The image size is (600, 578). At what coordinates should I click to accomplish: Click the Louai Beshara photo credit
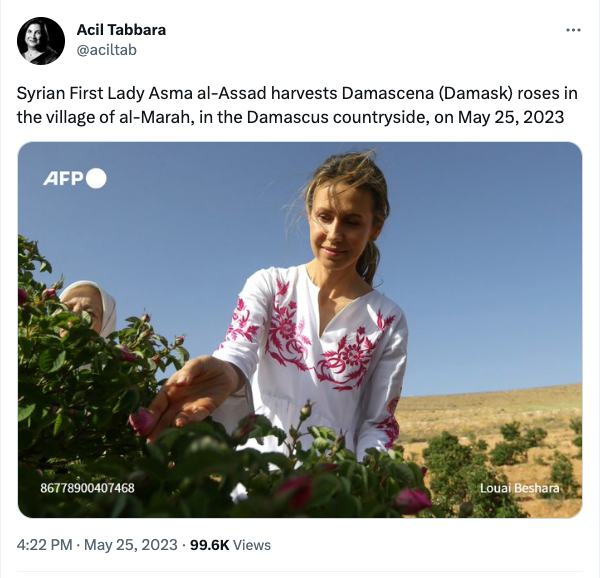519,488
